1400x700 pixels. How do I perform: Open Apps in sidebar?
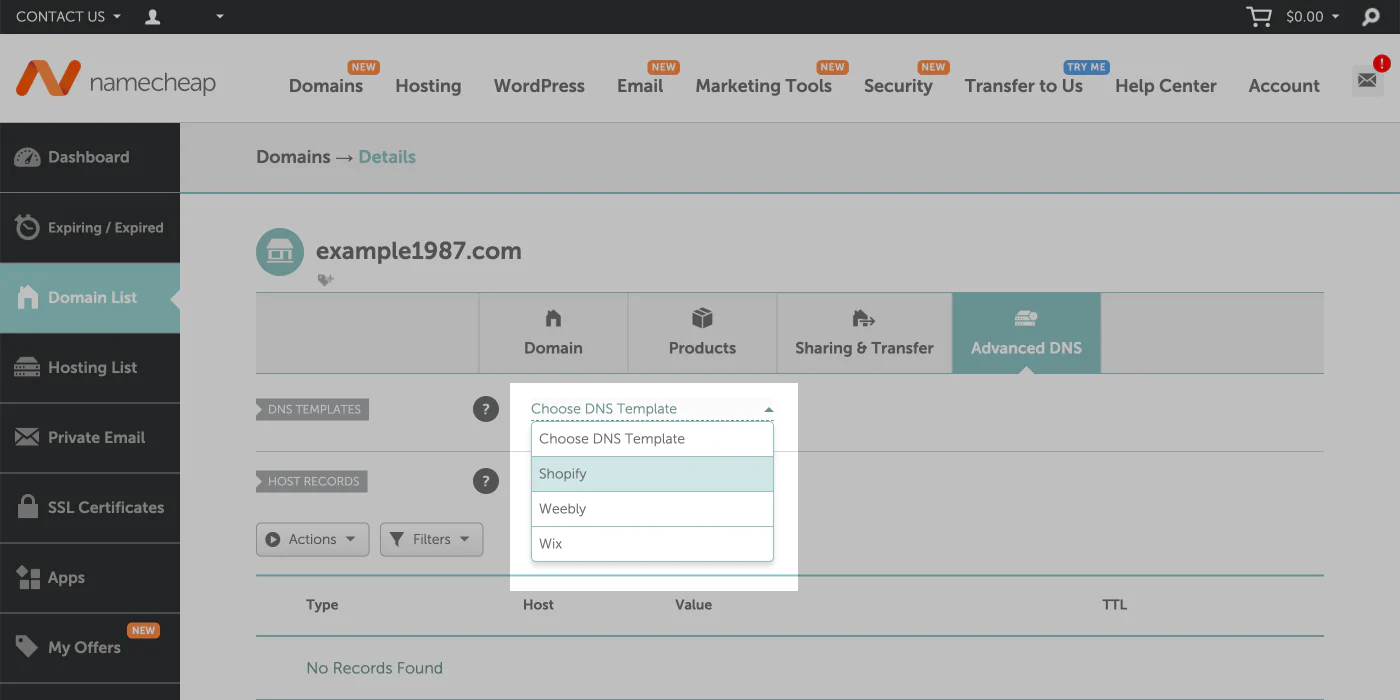(x=90, y=577)
